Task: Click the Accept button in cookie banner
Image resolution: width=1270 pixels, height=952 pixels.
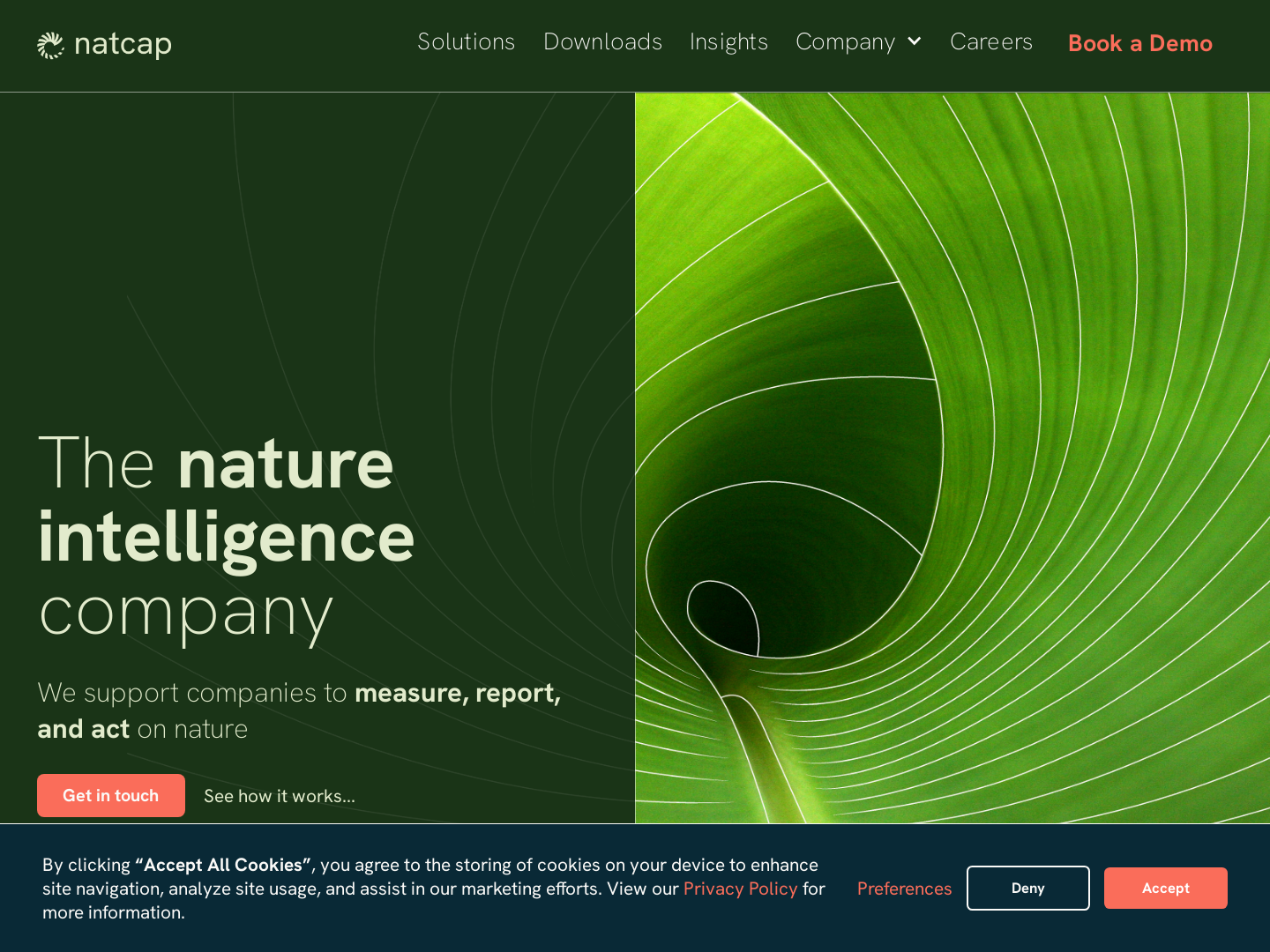Action: 1165,888
